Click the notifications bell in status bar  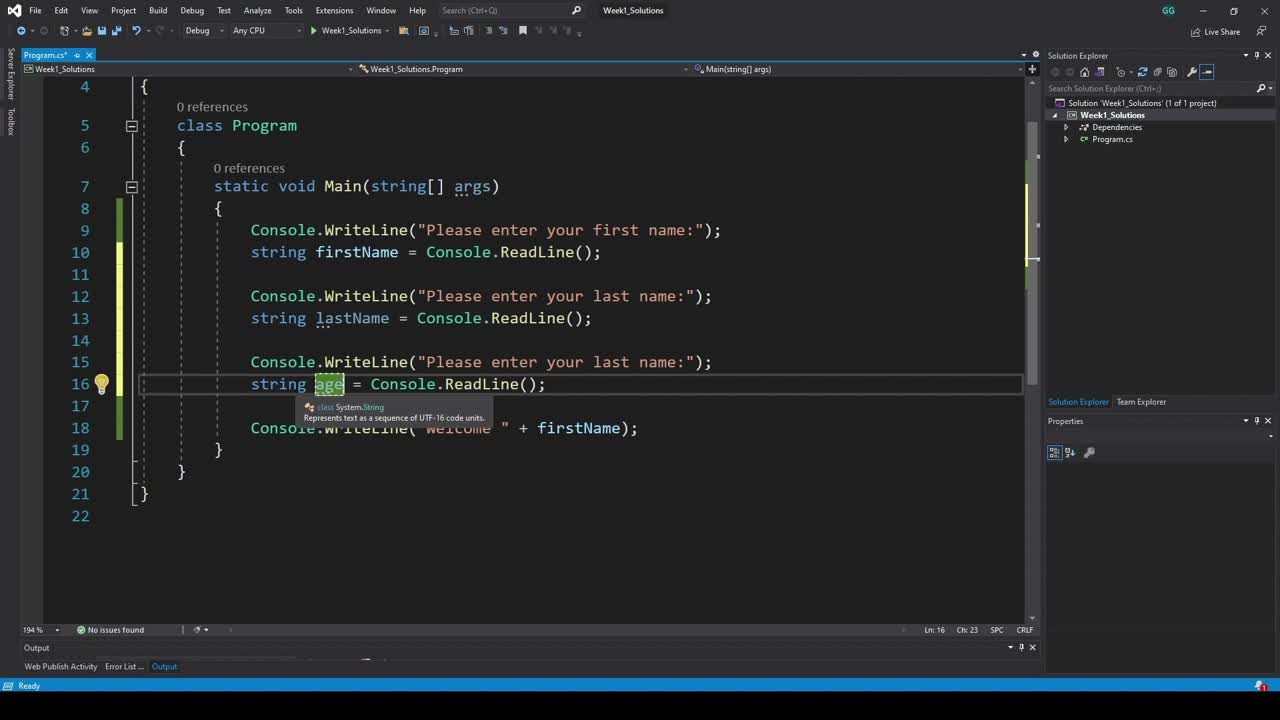pyautogui.click(x=1260, y=686)
